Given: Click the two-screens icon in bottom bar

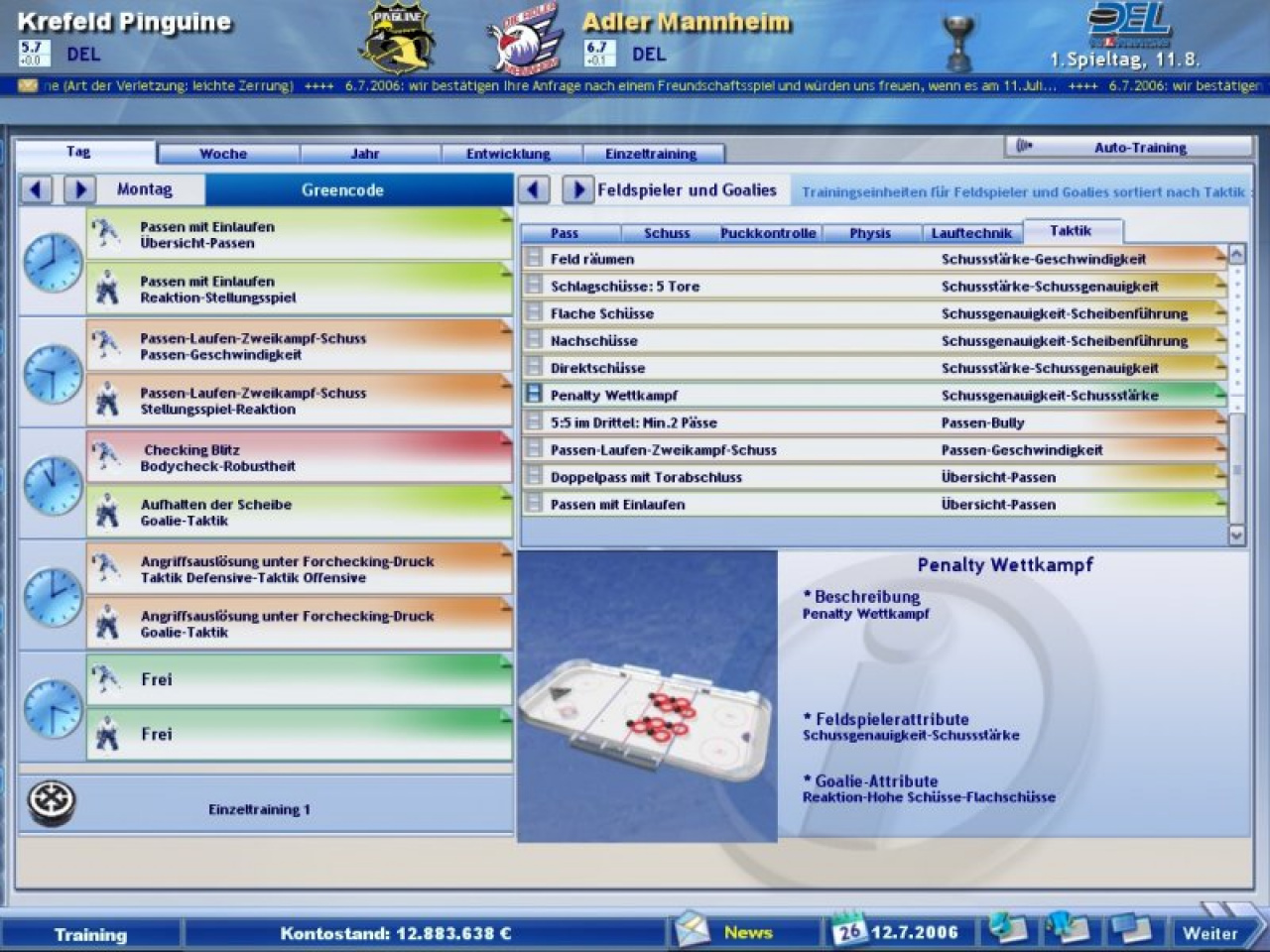Looking at the screenshot, I should click(x=1130, y=929).
